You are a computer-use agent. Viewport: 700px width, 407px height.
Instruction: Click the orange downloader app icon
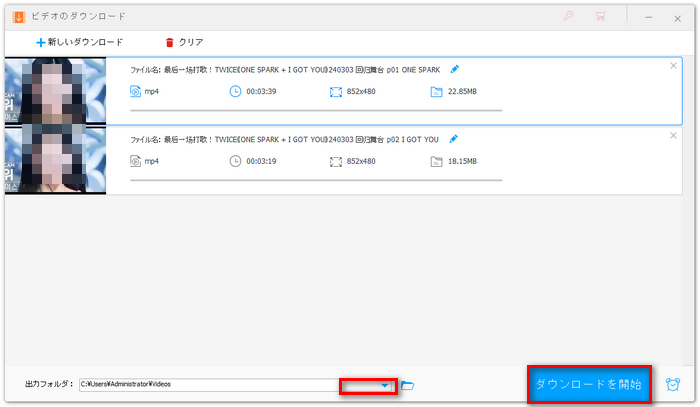[19, 17]
